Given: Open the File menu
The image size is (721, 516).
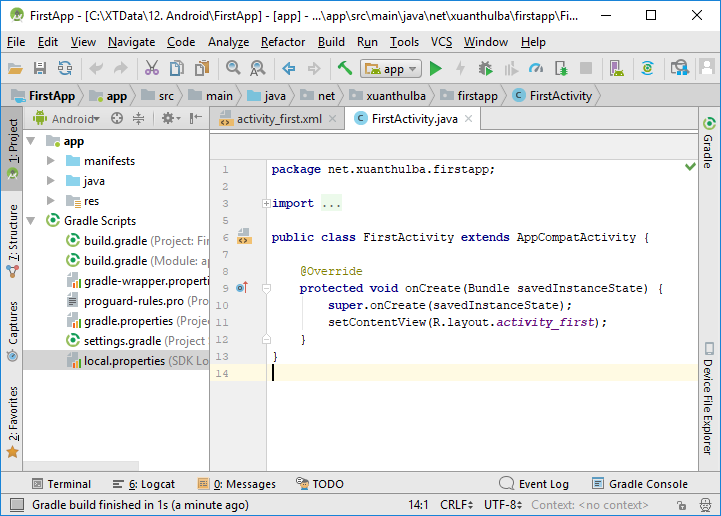Looking at the screenshot, I should 16,42.
